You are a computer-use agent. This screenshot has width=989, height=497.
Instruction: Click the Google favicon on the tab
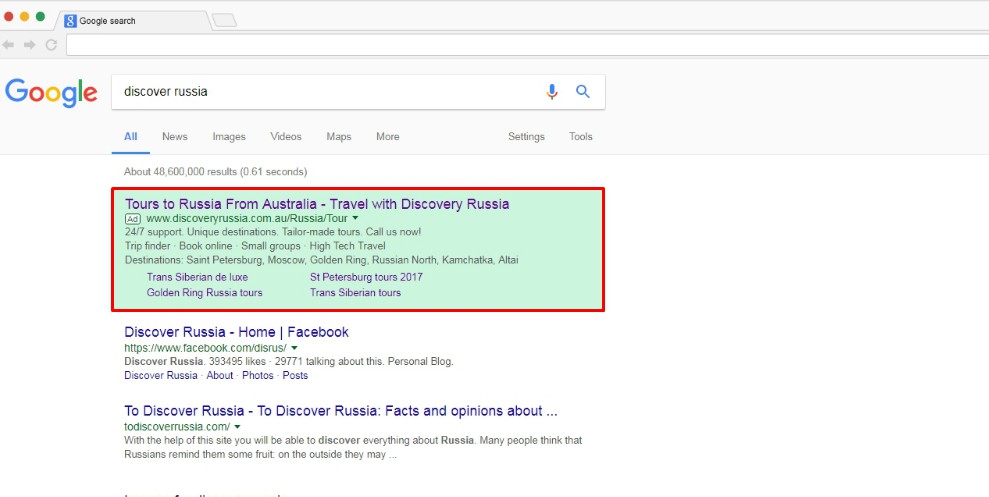(x=70, y=21)
